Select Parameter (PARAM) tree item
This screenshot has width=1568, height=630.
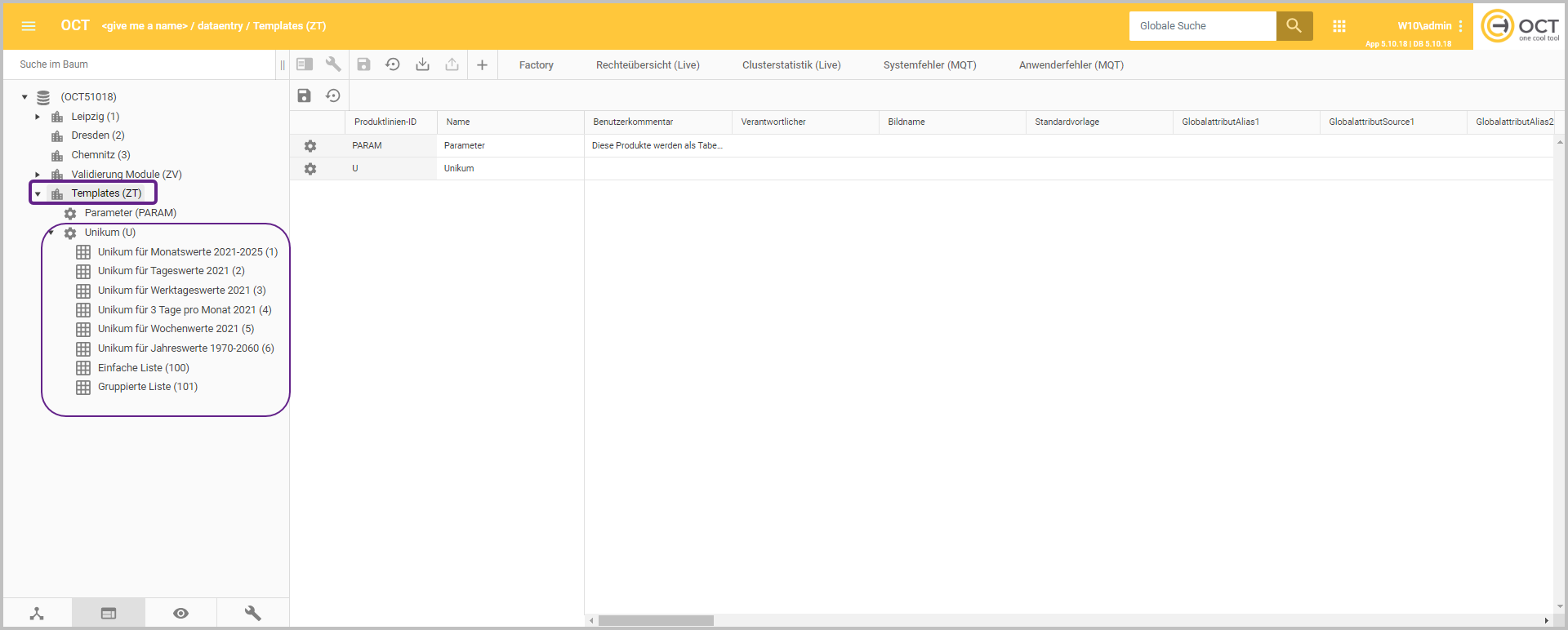[x=131, y=213]
